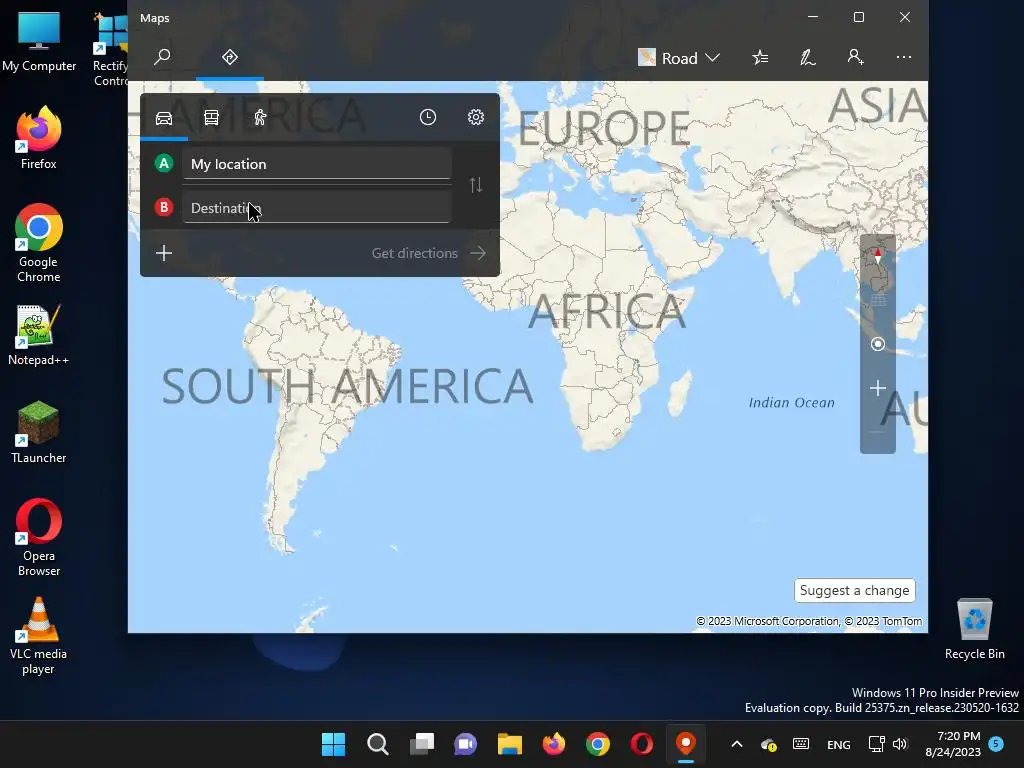1024x768 pixels.
Task: Zoom in with the map plus button
Action: pos(878,389)
